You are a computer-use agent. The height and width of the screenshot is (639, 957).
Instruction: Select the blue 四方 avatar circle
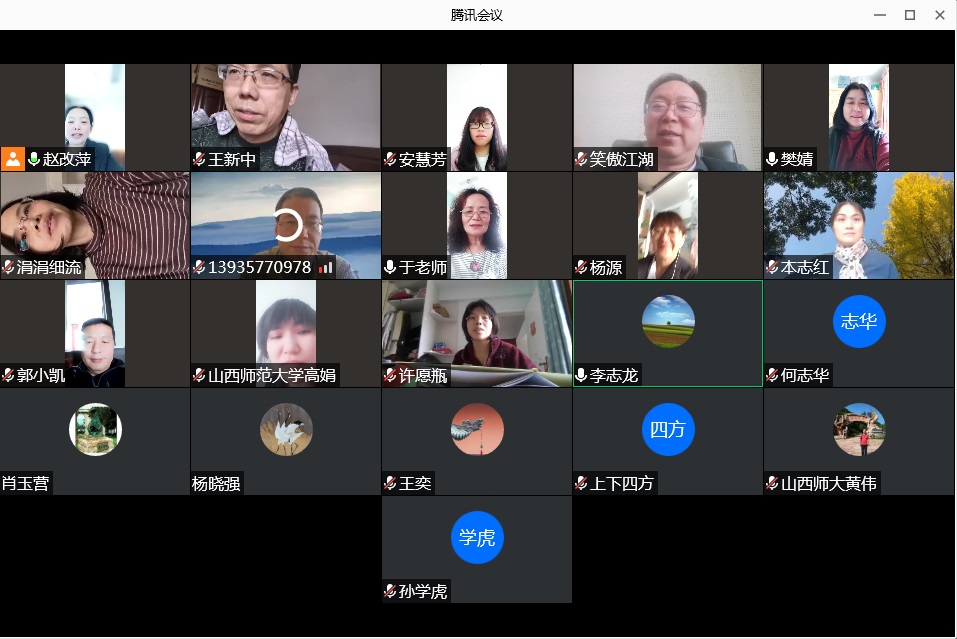(x=668, y=429)
